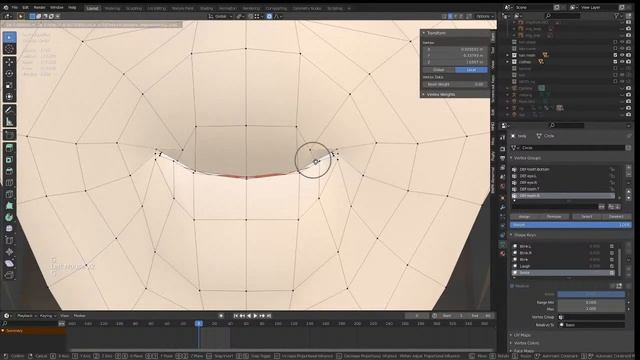640x360 pixels.
Task: Select the Spin tool
Action: point(9,217)
